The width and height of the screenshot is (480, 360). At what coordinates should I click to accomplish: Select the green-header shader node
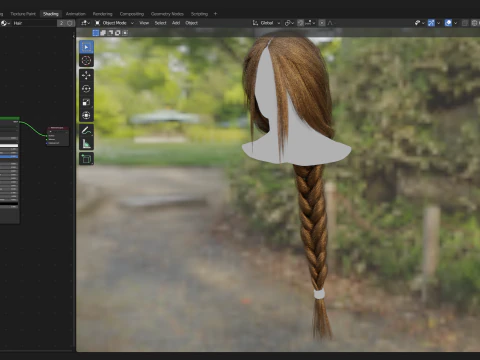coord(10,170)
